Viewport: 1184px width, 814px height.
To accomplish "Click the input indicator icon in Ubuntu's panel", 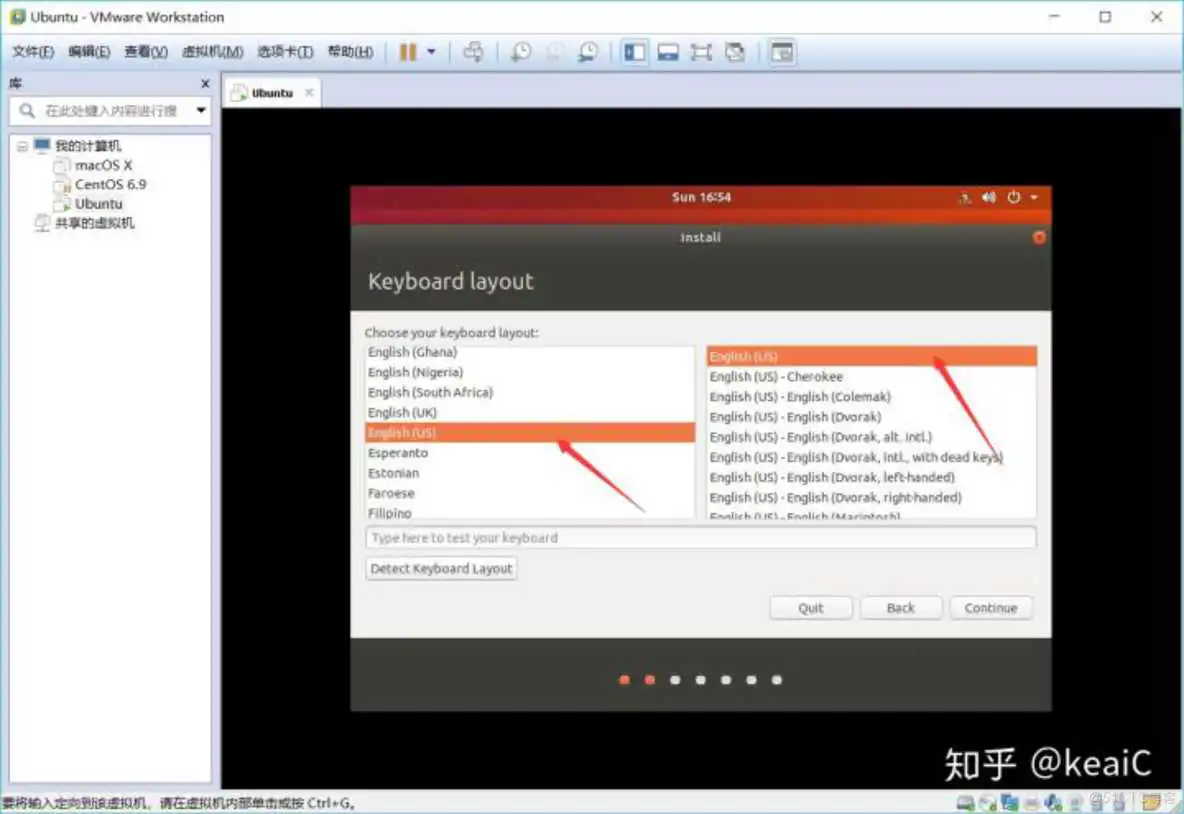I will click(x=964, y=198).
